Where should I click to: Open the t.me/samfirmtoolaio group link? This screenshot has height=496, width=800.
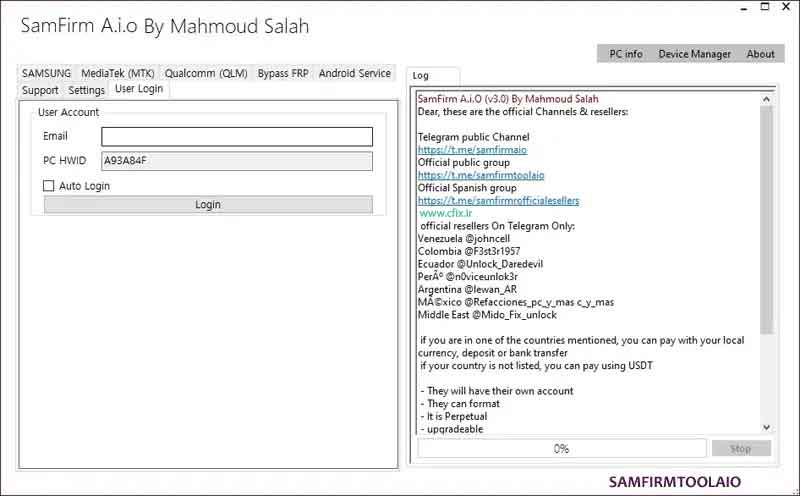click(x=481, y=176)
